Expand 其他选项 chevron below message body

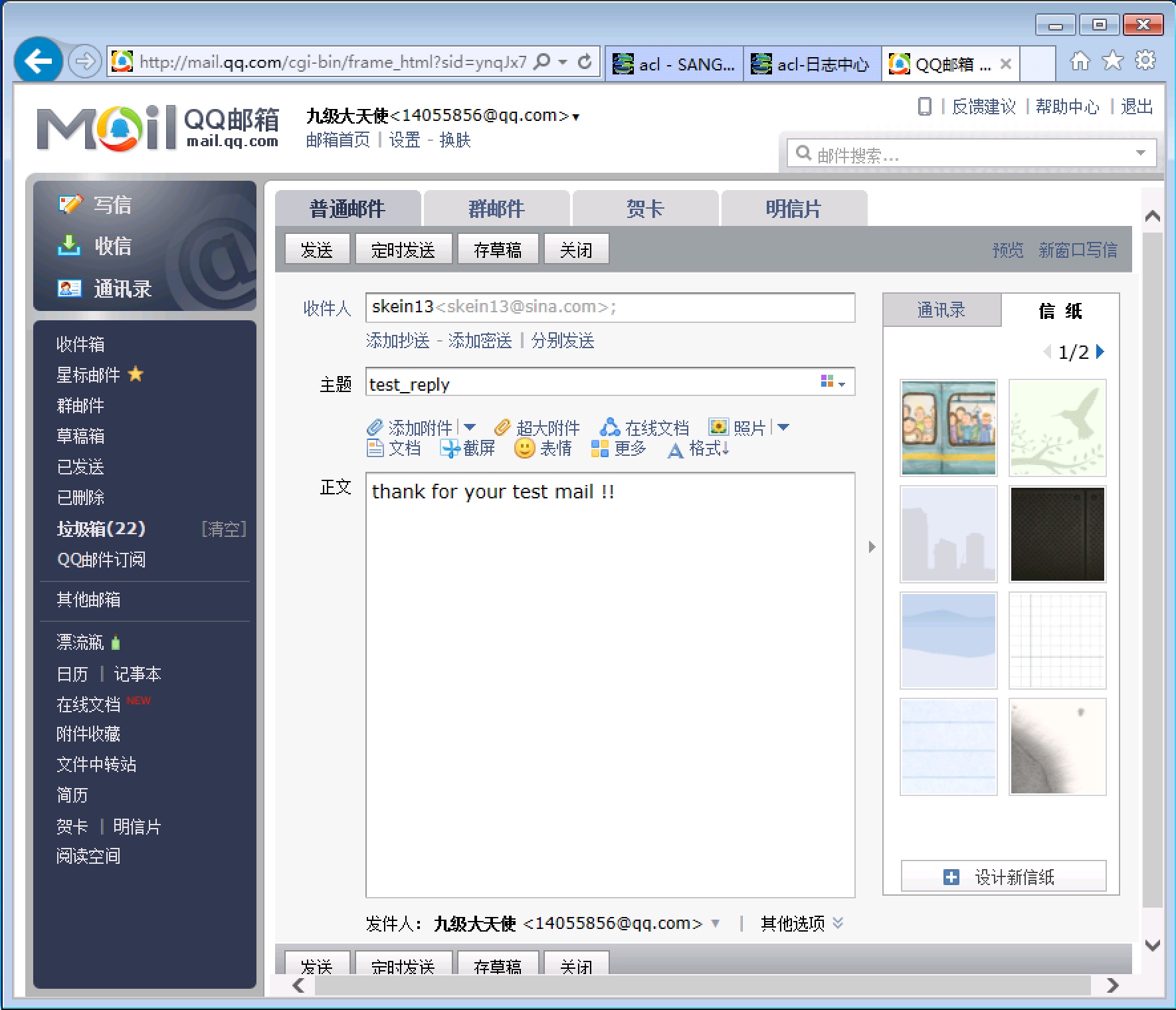pos(838,923)
